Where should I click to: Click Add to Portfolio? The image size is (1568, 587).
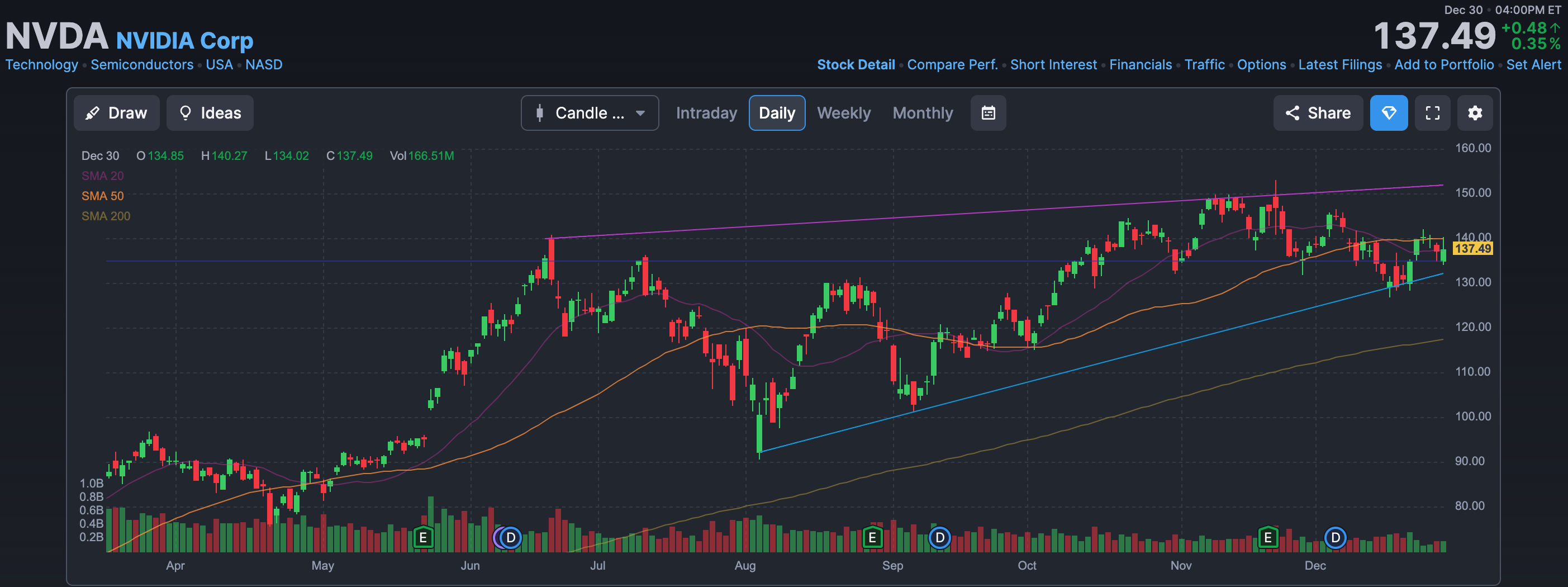coord(1444,64)
